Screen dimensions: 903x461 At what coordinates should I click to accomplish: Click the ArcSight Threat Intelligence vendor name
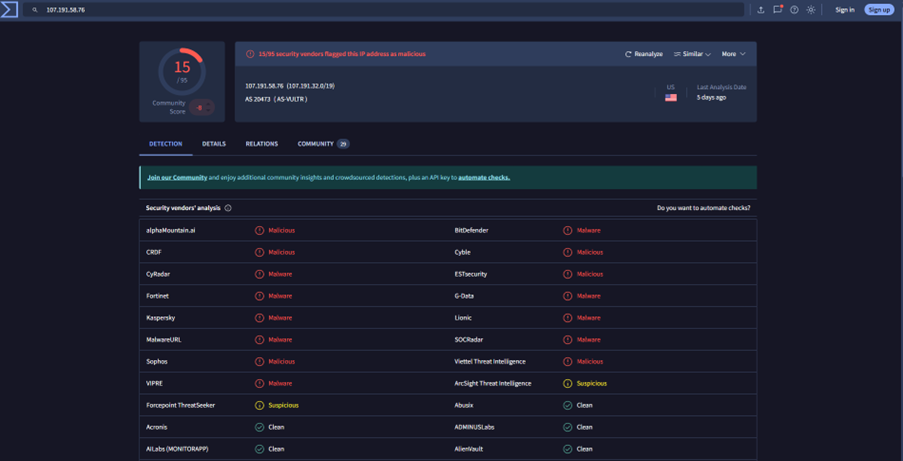493,384
